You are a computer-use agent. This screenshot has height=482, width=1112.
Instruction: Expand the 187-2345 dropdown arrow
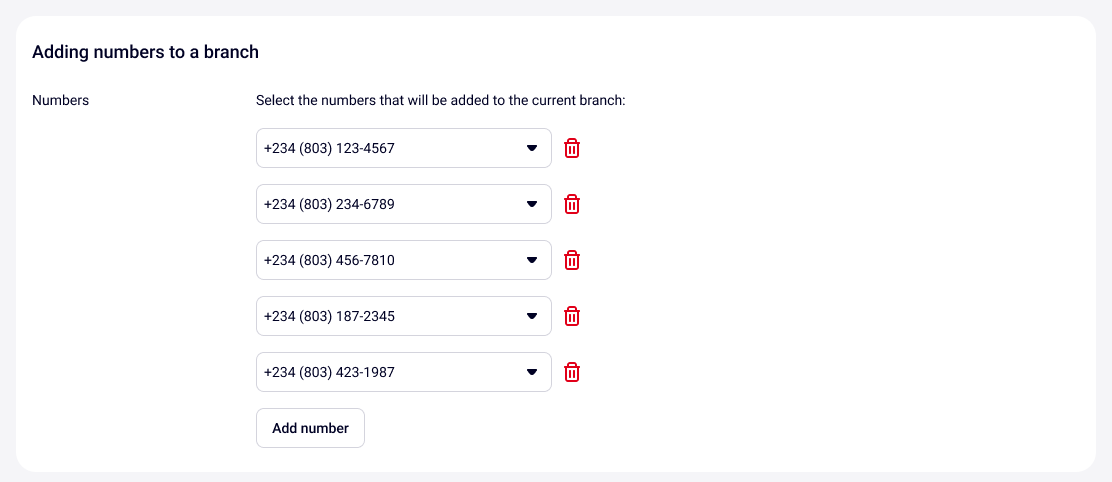click(x=532, y=317)
